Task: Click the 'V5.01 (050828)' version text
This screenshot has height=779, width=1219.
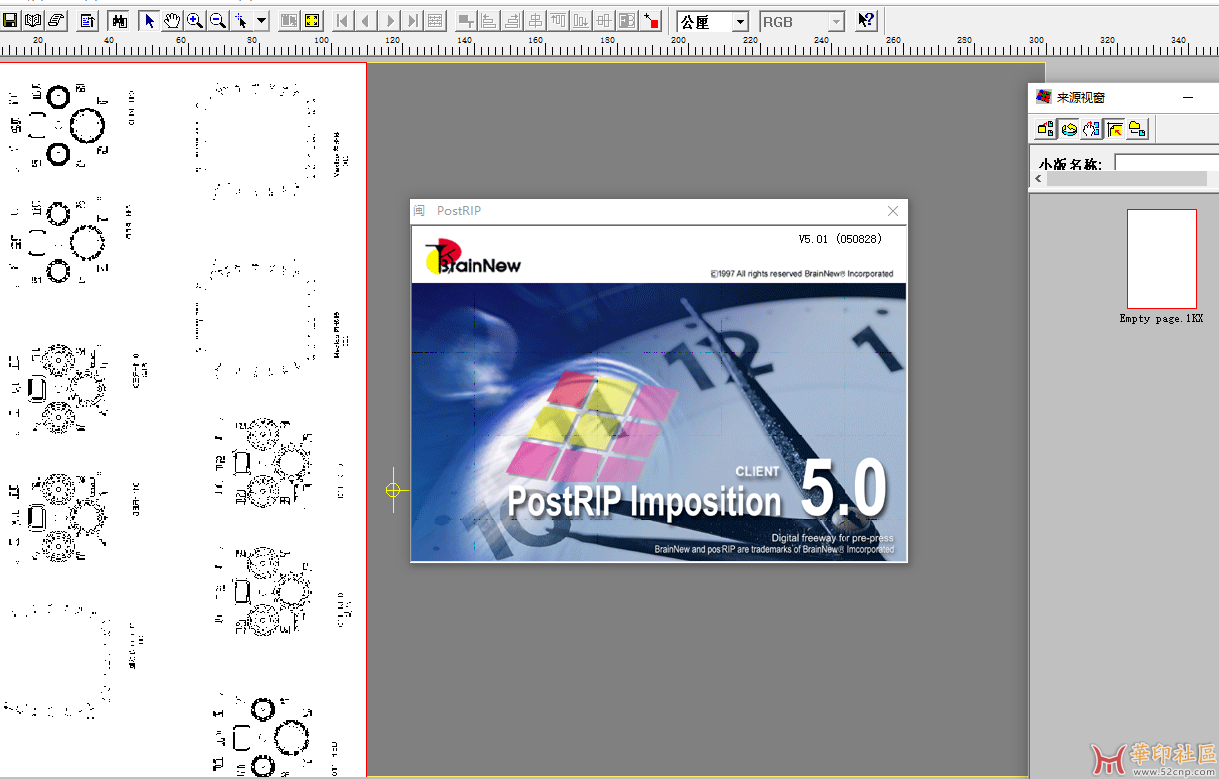Action: click(839, 239)
